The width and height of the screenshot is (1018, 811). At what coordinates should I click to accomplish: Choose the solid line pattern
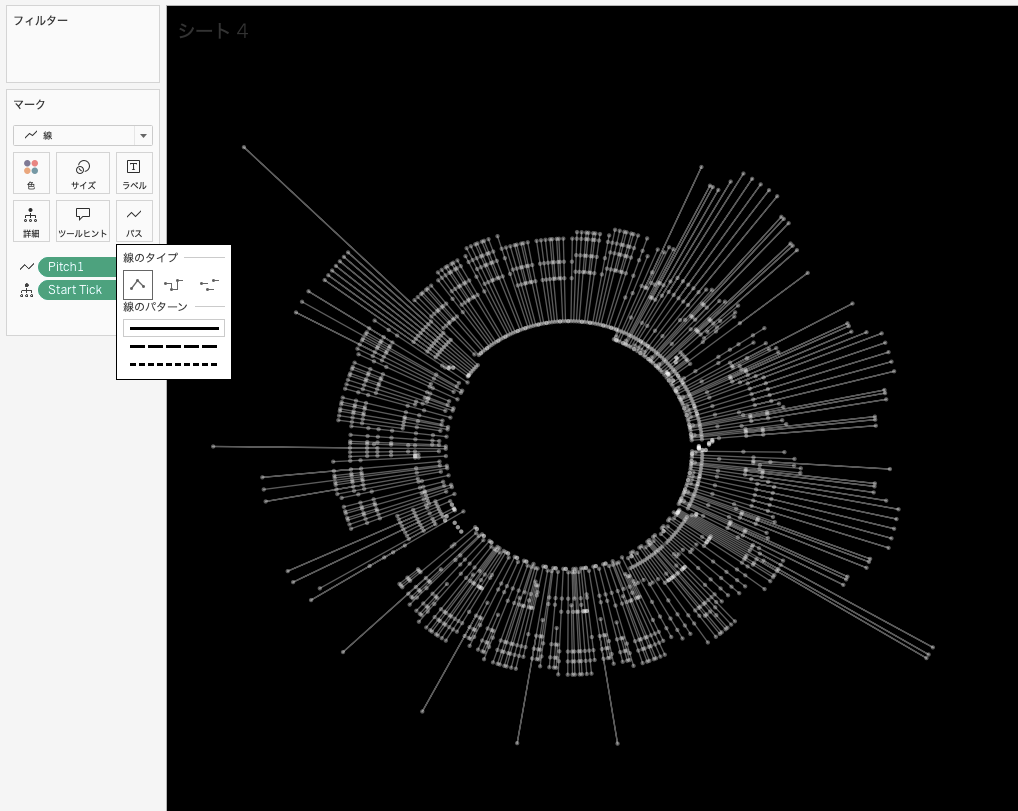coord(174,328)
